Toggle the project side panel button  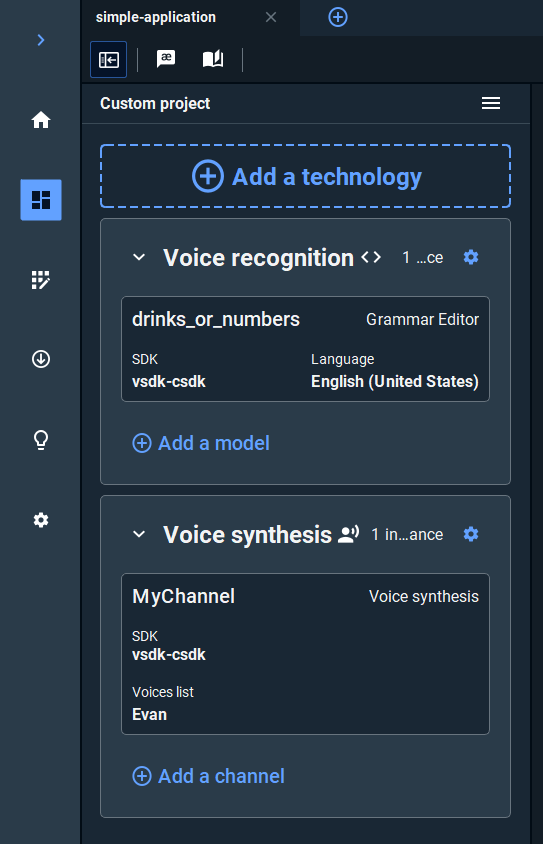point(109,59)
